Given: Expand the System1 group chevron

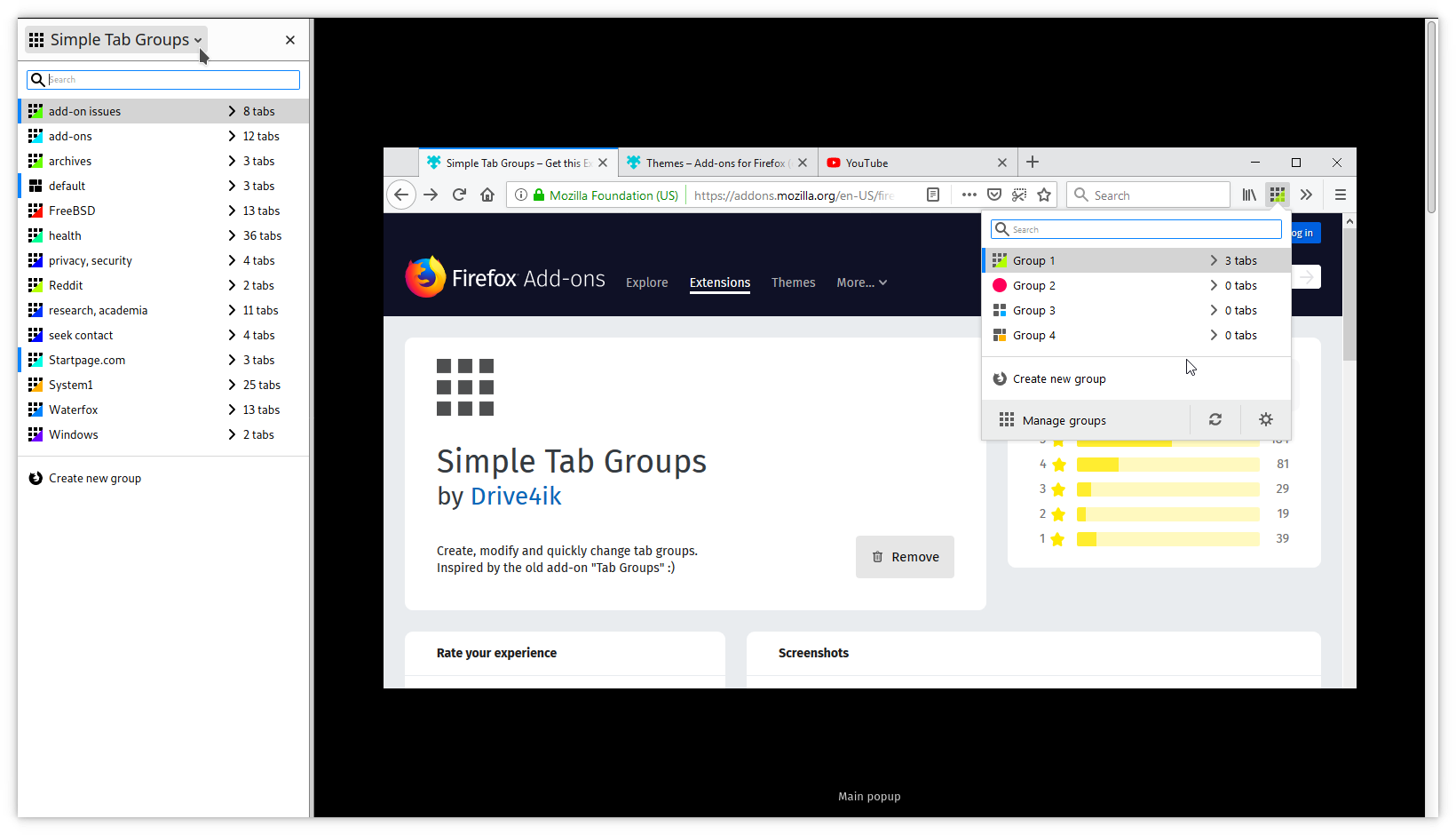Looking at the screenshot, I should pyautogui.click(x=232, y=385).
